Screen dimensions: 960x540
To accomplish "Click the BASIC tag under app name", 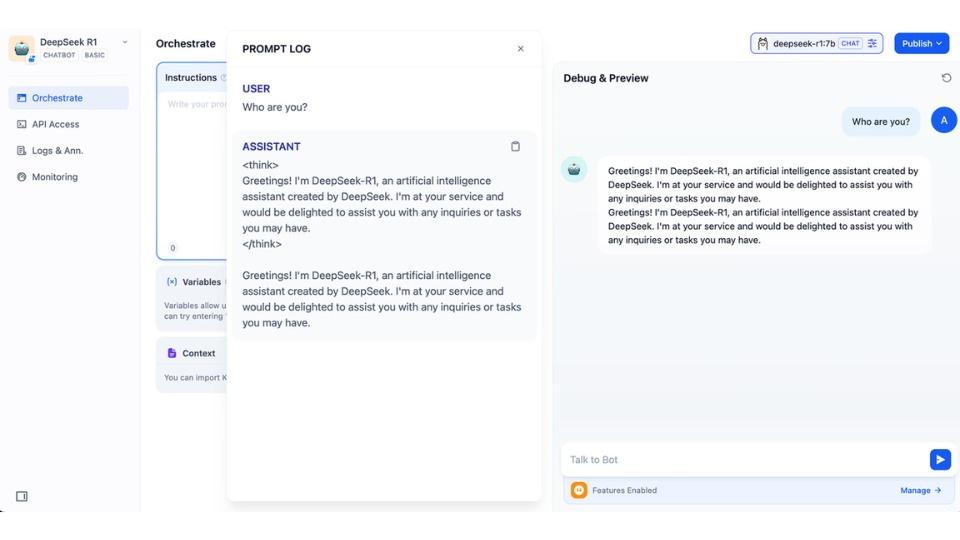I will click(x=94, y=55).
